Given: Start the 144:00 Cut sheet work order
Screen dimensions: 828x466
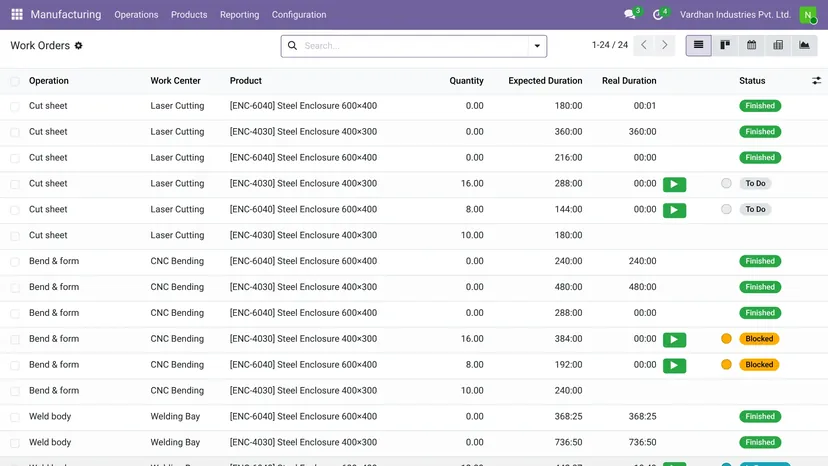Looking at the screenshot, I should click(x=674, y=210).
